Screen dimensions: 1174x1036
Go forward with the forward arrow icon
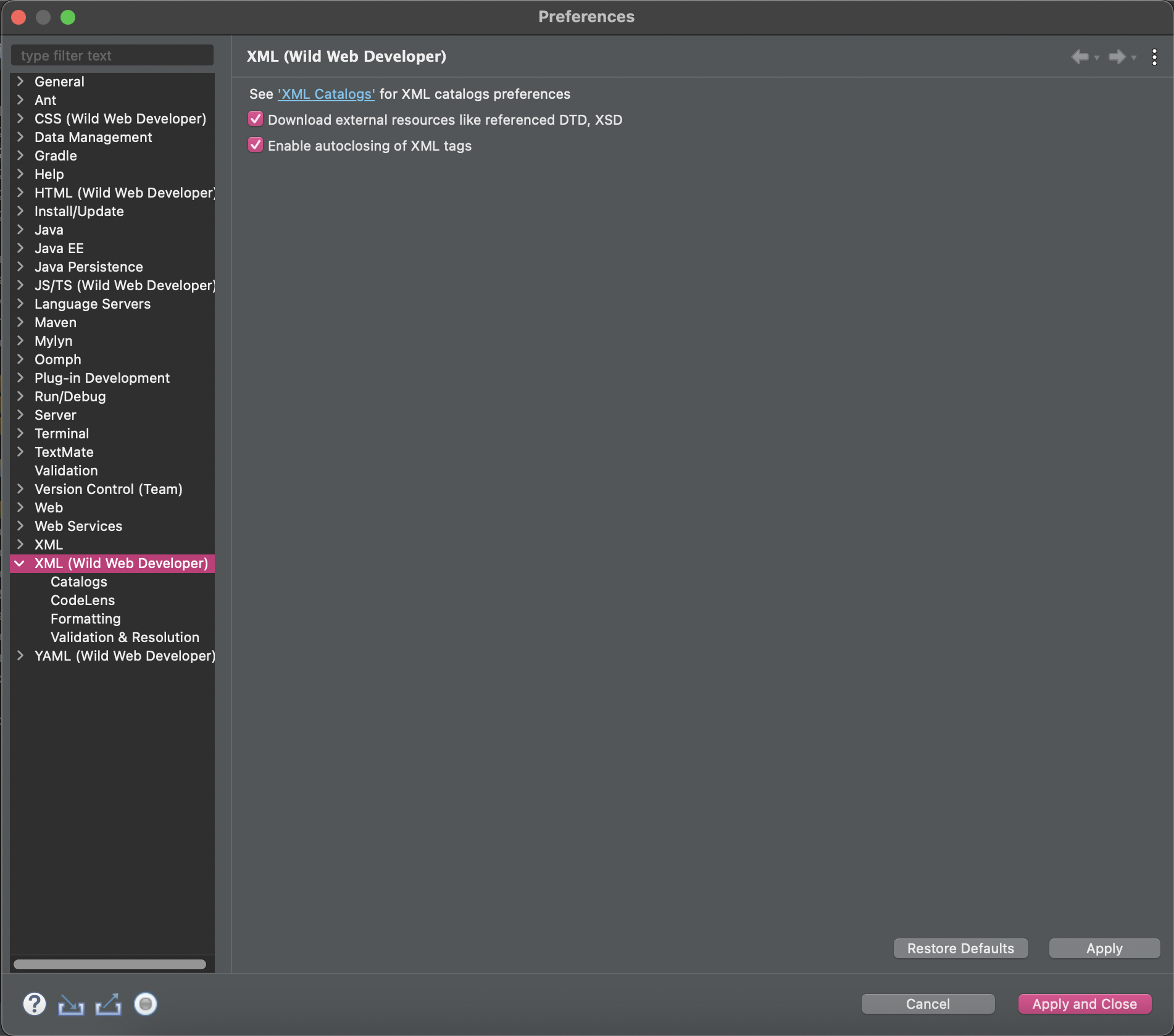coord(1117,57)
